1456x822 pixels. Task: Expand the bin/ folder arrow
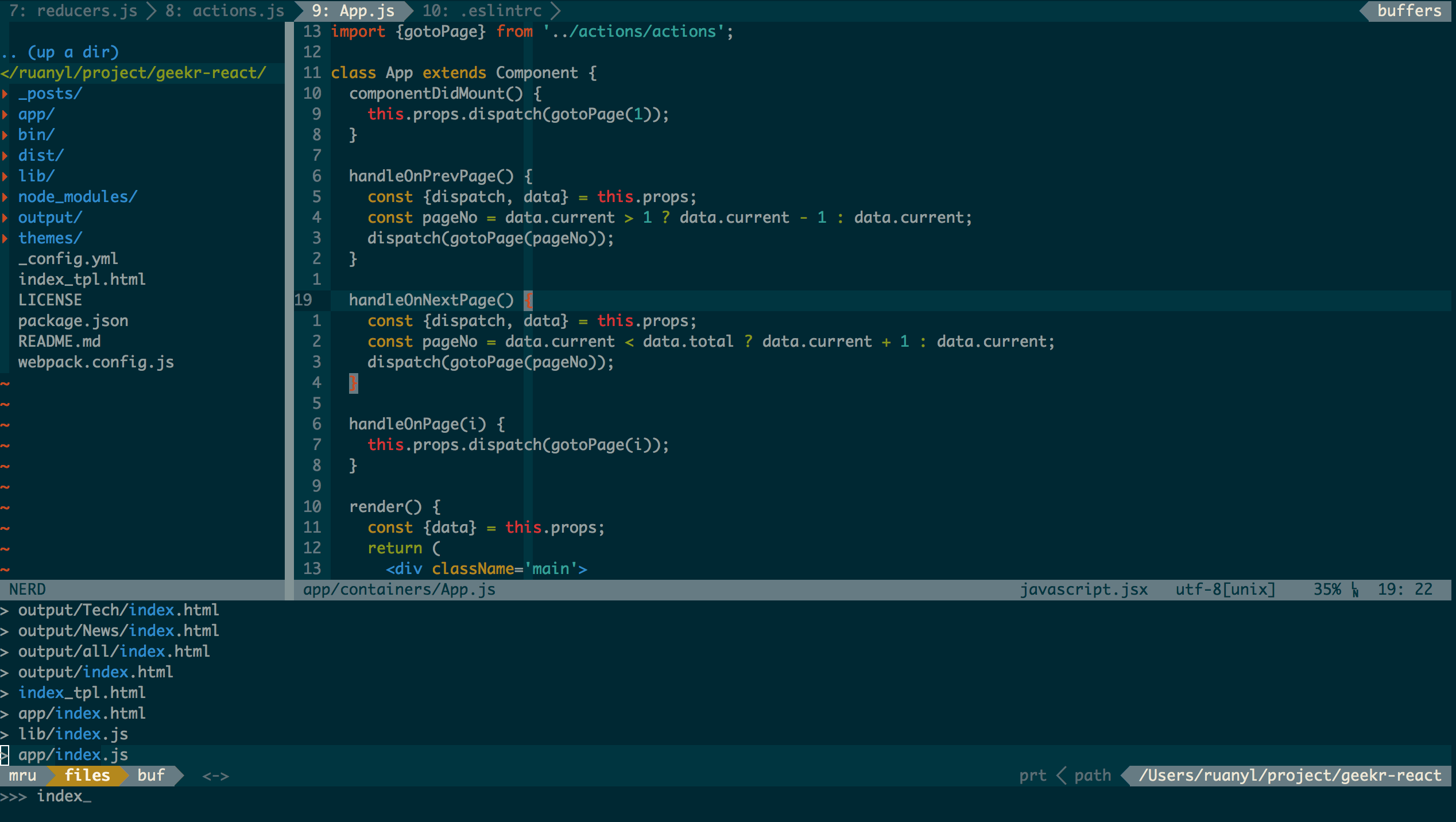[x=5, y=135]
